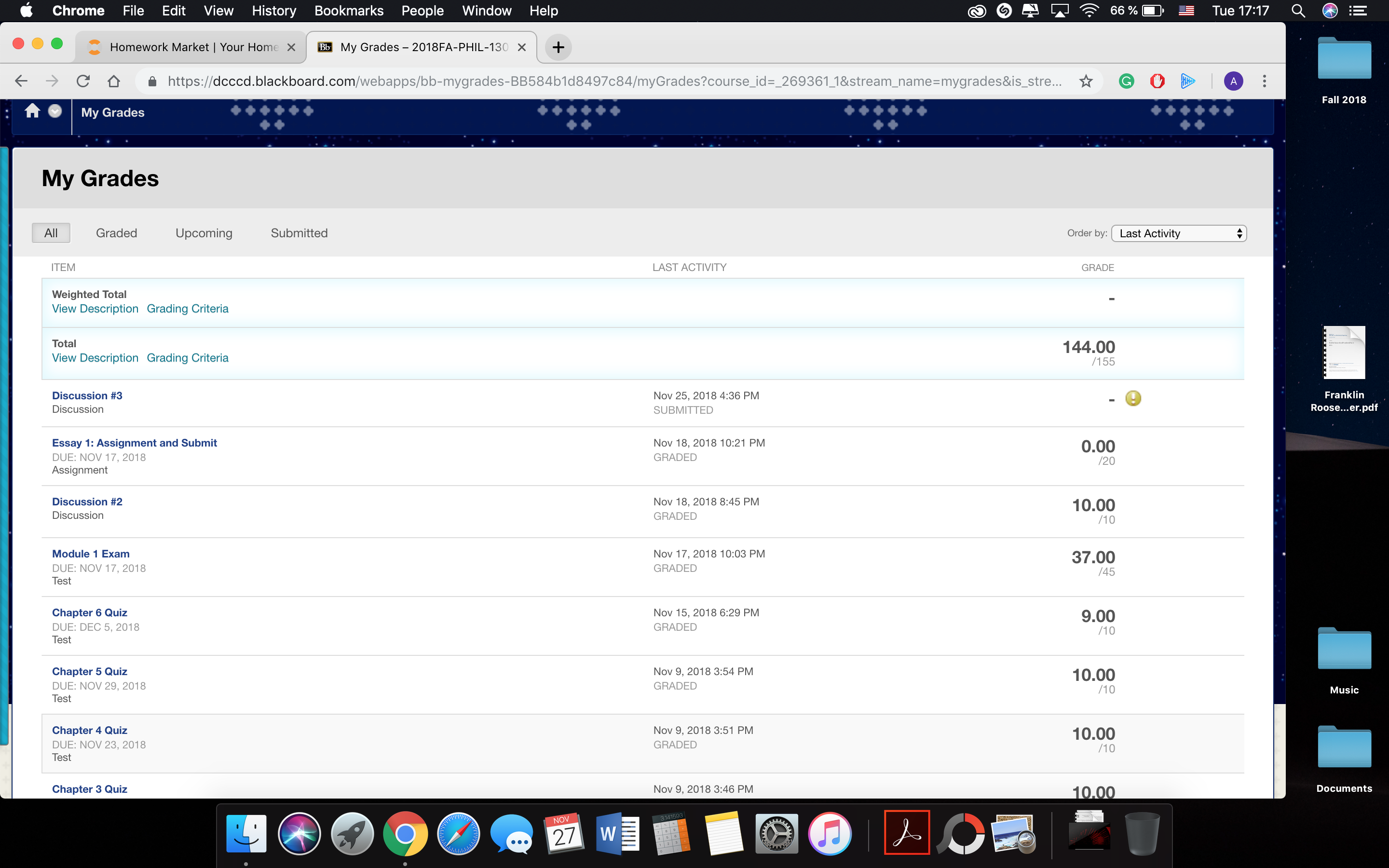Close the My Grades tab
The width and height of the screenshot is (1389, 868).
click(522, 47)
